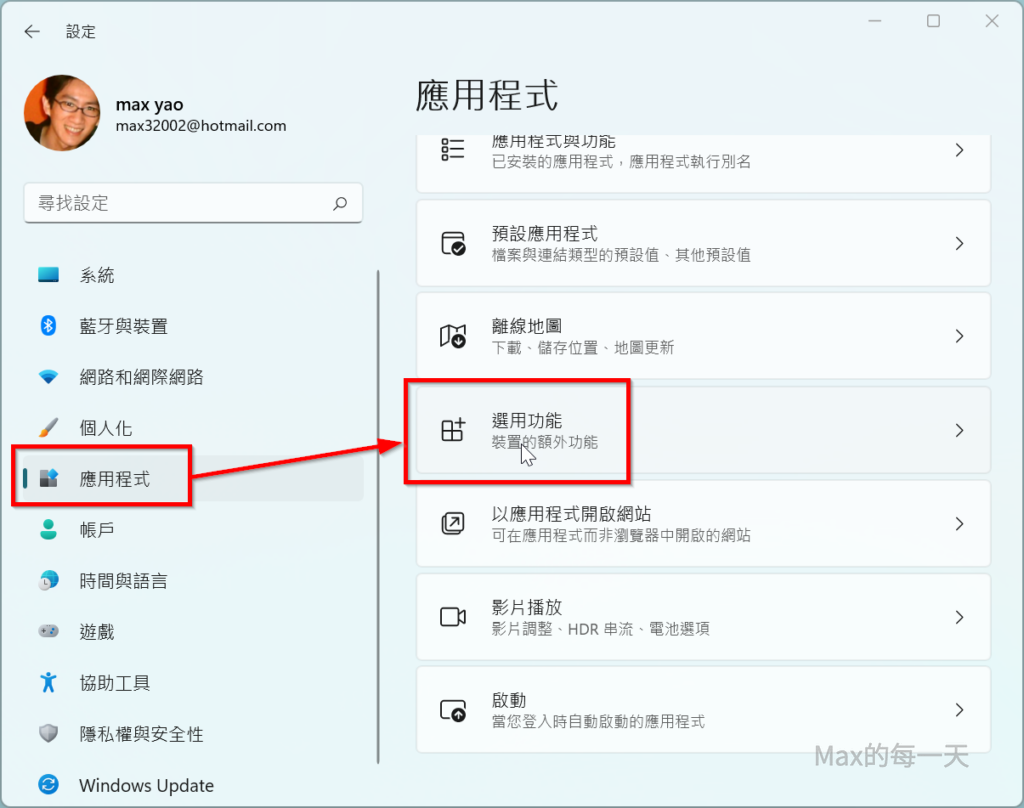Viewport: 1024px width, 808px height.
Task: Expand 應用程式與功能 with its chevron
Action: pyautogui.click(x=959, y=150)
